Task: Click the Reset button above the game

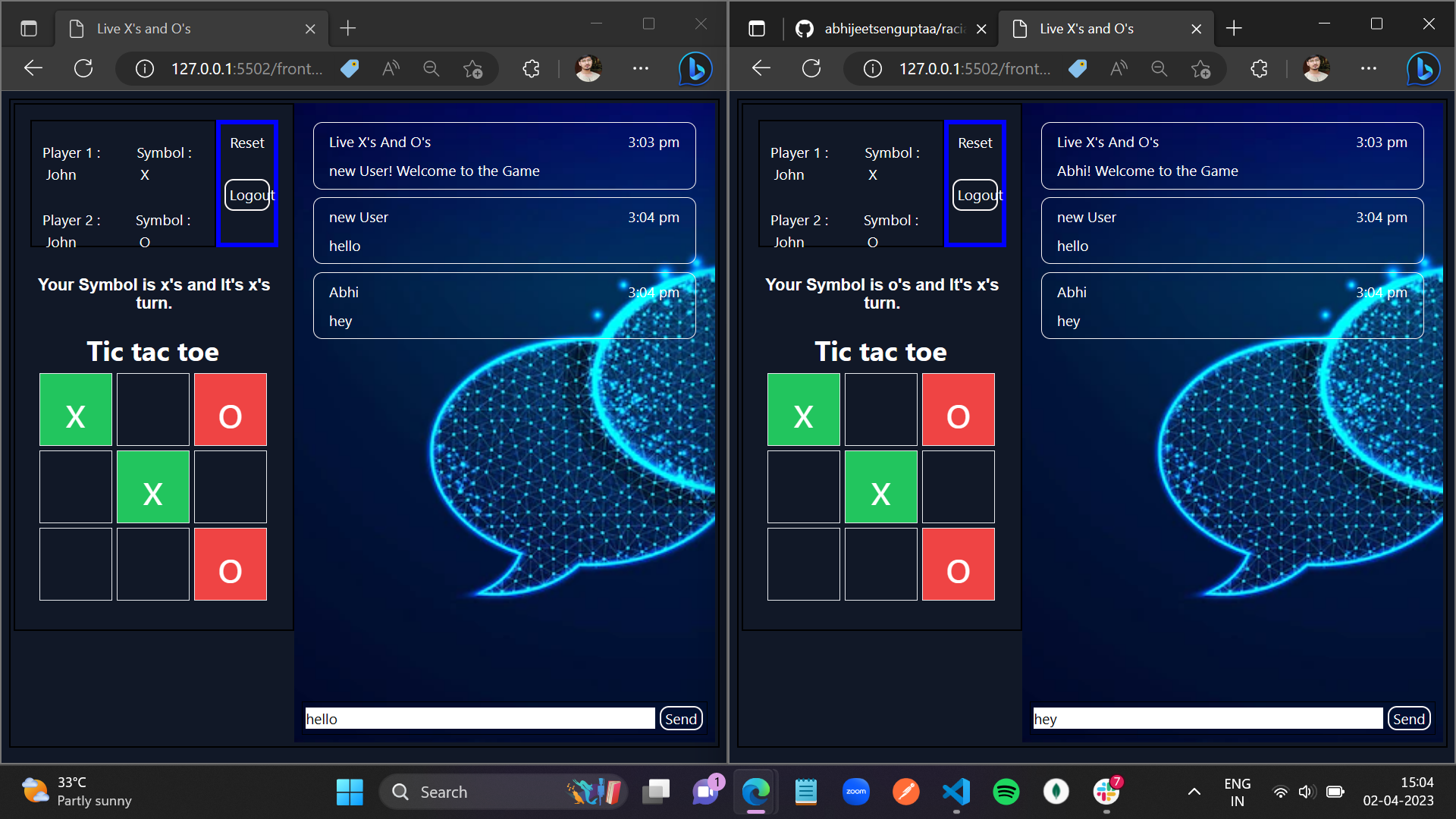Action: tap(247, 142)
